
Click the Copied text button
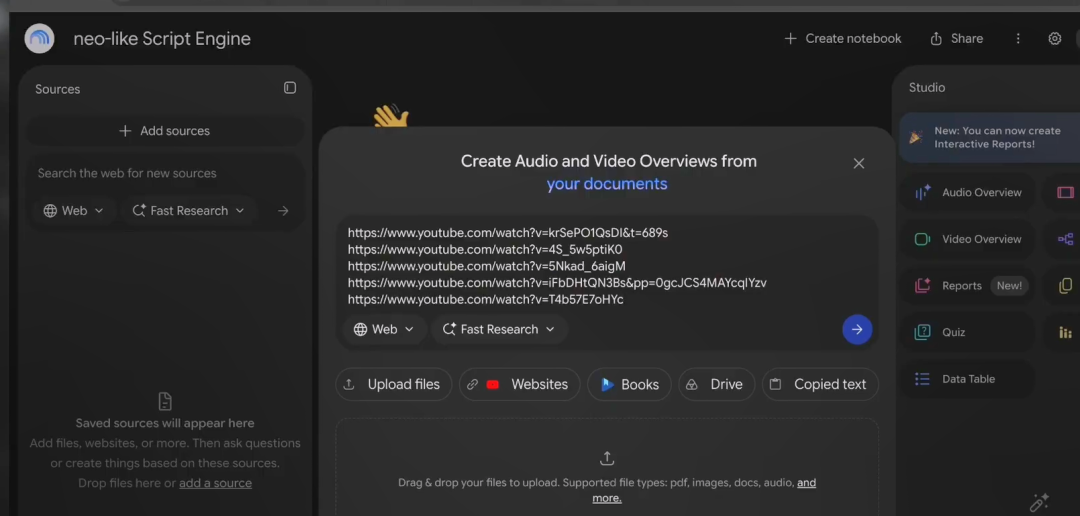click(x=820, y=384)
